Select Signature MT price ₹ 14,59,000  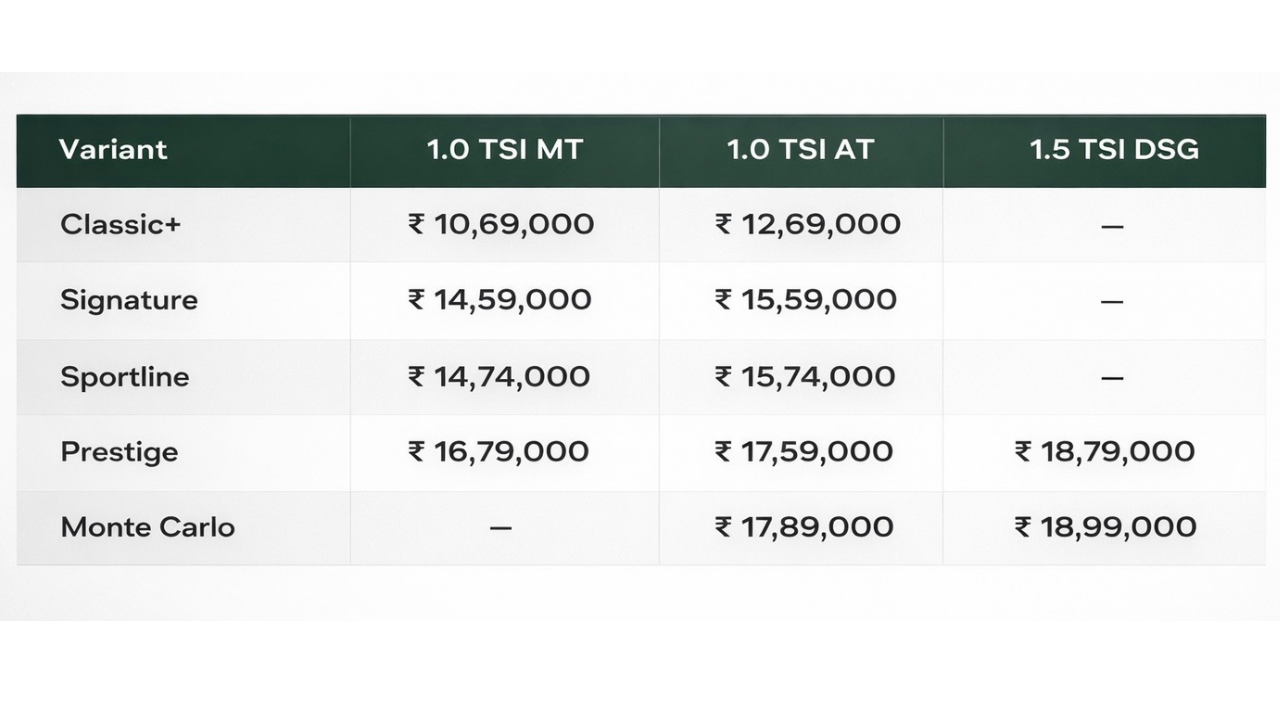pyautogui.click(x=499, y=300)
